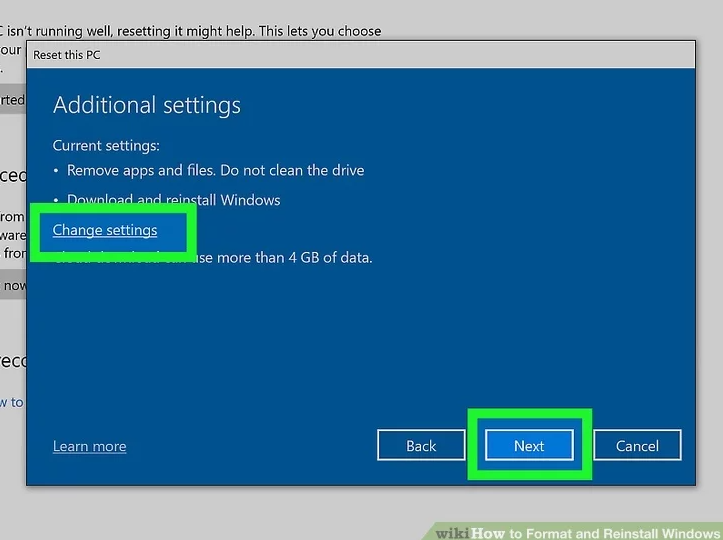Click the cut-off heading above the blue link
Screen dimensions: 723x540
tap(12, 360)
